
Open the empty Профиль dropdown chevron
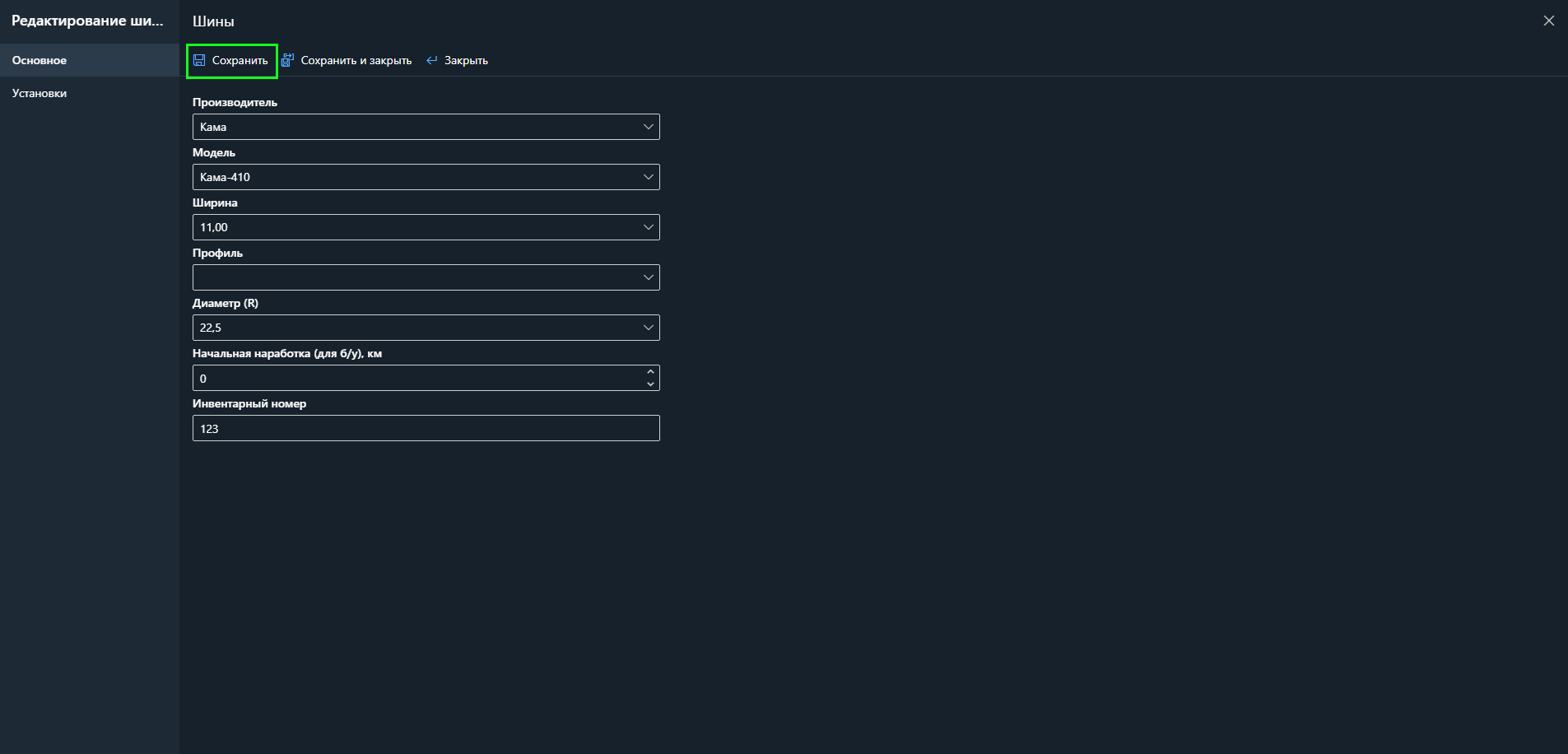pos(648,277)
